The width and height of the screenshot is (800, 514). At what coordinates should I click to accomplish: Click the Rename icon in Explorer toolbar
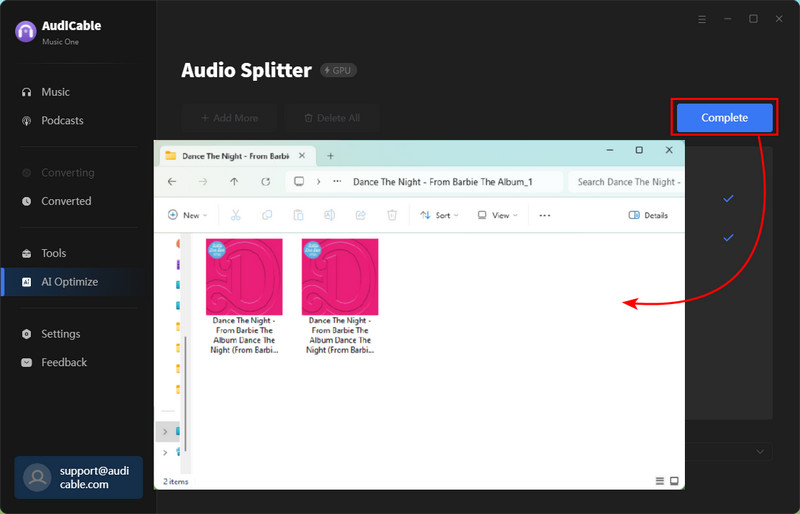click(x=330, y=215)
